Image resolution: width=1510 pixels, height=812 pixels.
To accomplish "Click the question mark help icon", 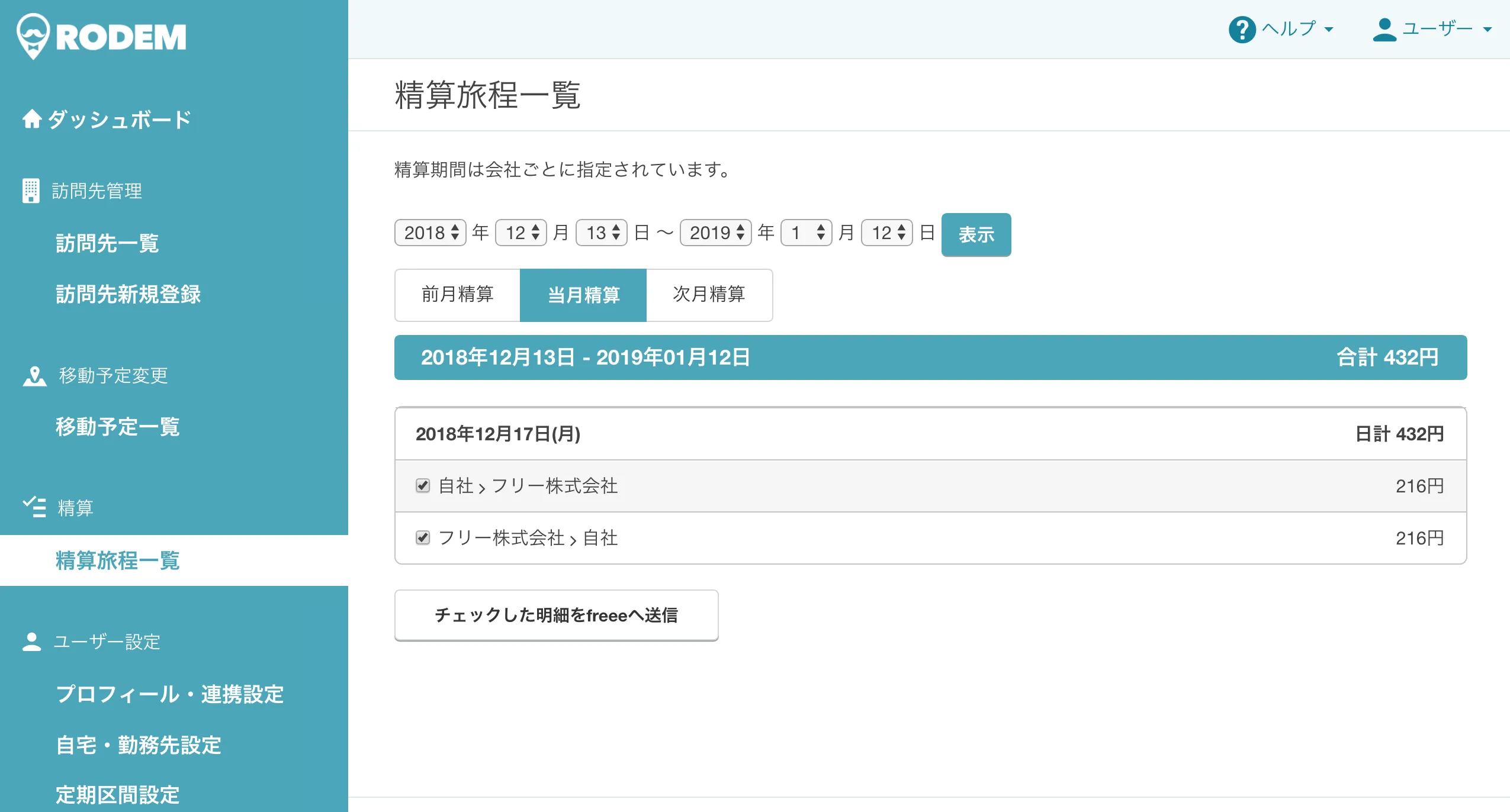I will [1242, 29].
